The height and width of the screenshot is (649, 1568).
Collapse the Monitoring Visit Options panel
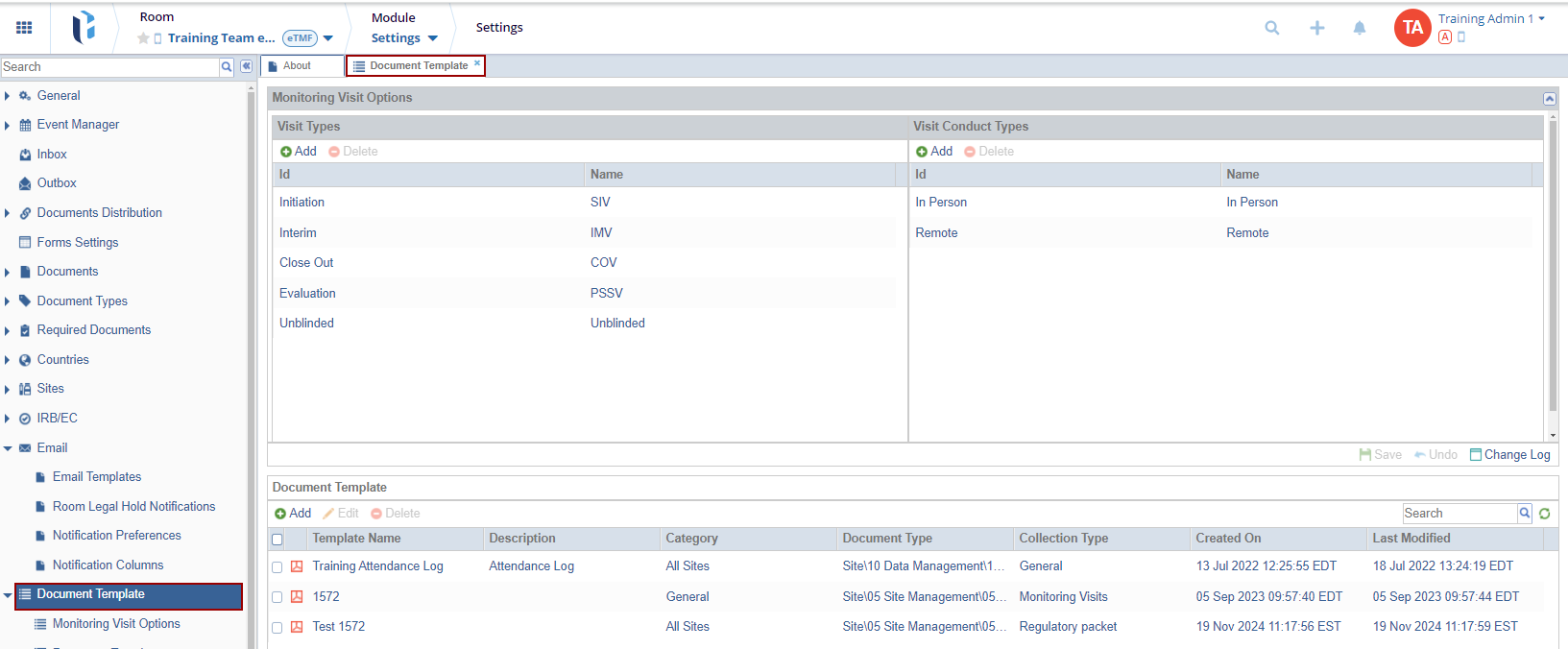[1549, 99]
